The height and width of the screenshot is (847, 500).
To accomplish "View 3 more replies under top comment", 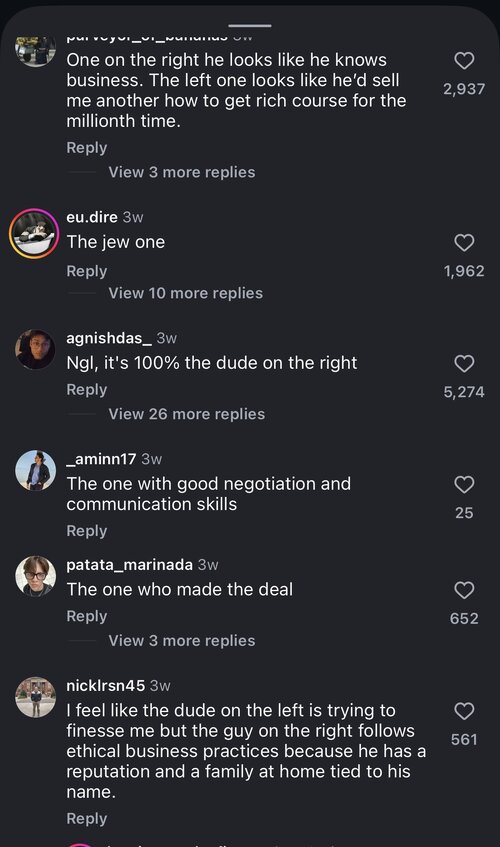I will pyautogui.click(x=181, y=172).
